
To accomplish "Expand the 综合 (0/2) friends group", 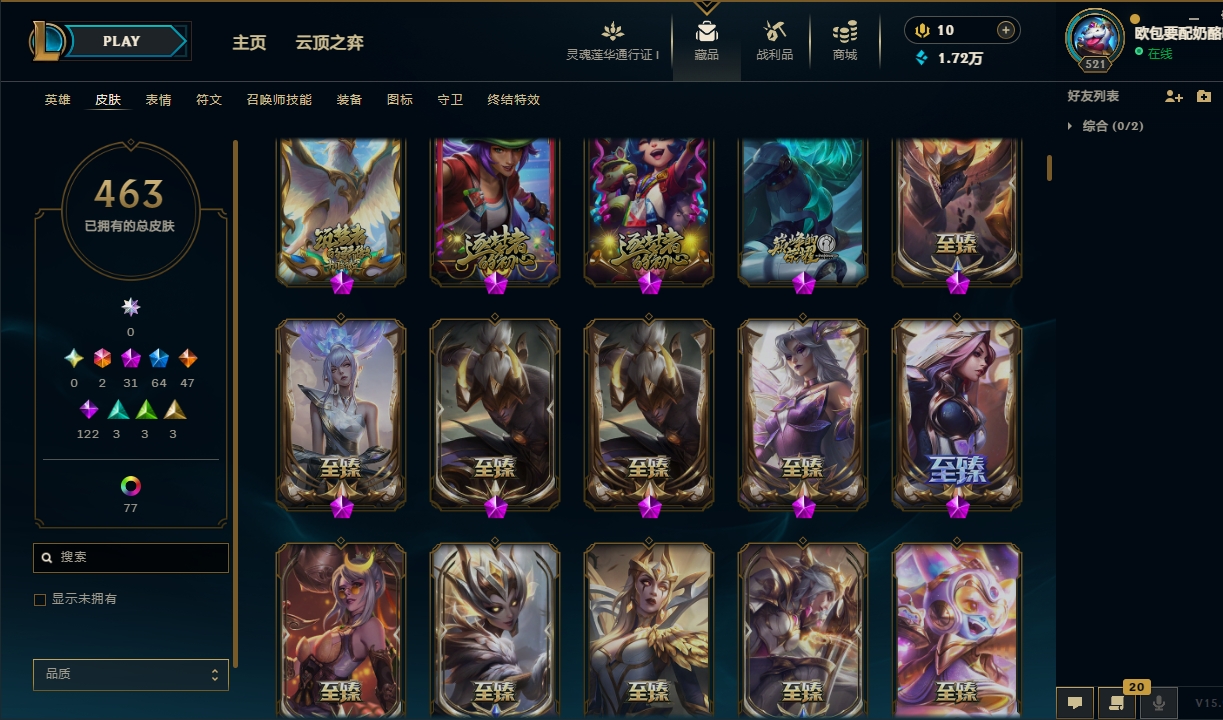I will coord(1105,126).
